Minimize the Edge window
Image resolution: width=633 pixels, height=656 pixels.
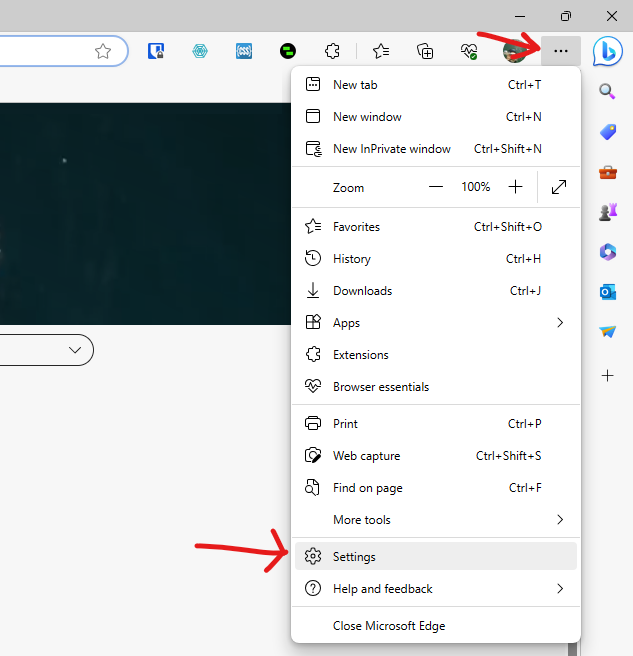(520, 16)
